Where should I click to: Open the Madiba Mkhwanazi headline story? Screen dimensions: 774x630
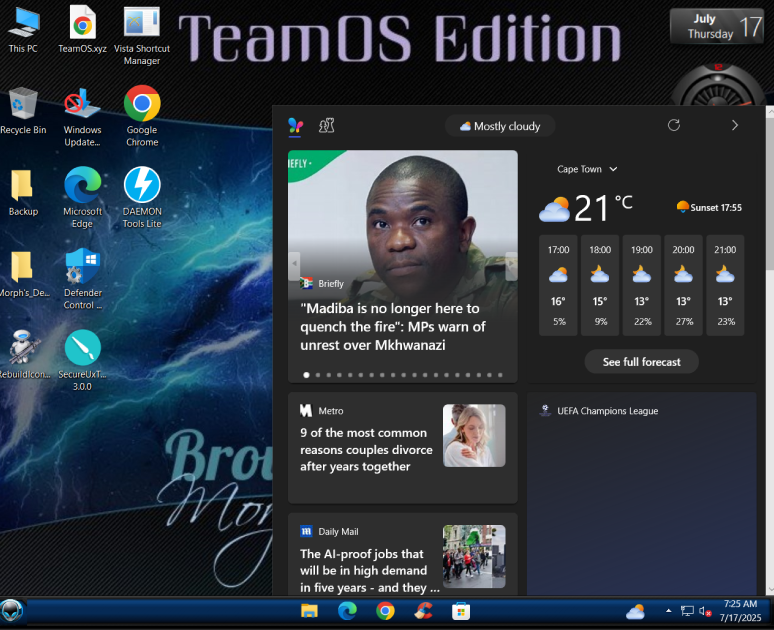click(x=392, y=326)
